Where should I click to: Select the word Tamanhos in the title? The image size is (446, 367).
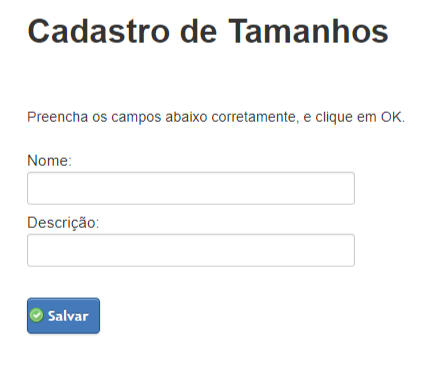pyautogui.click(x=309, y=31)
